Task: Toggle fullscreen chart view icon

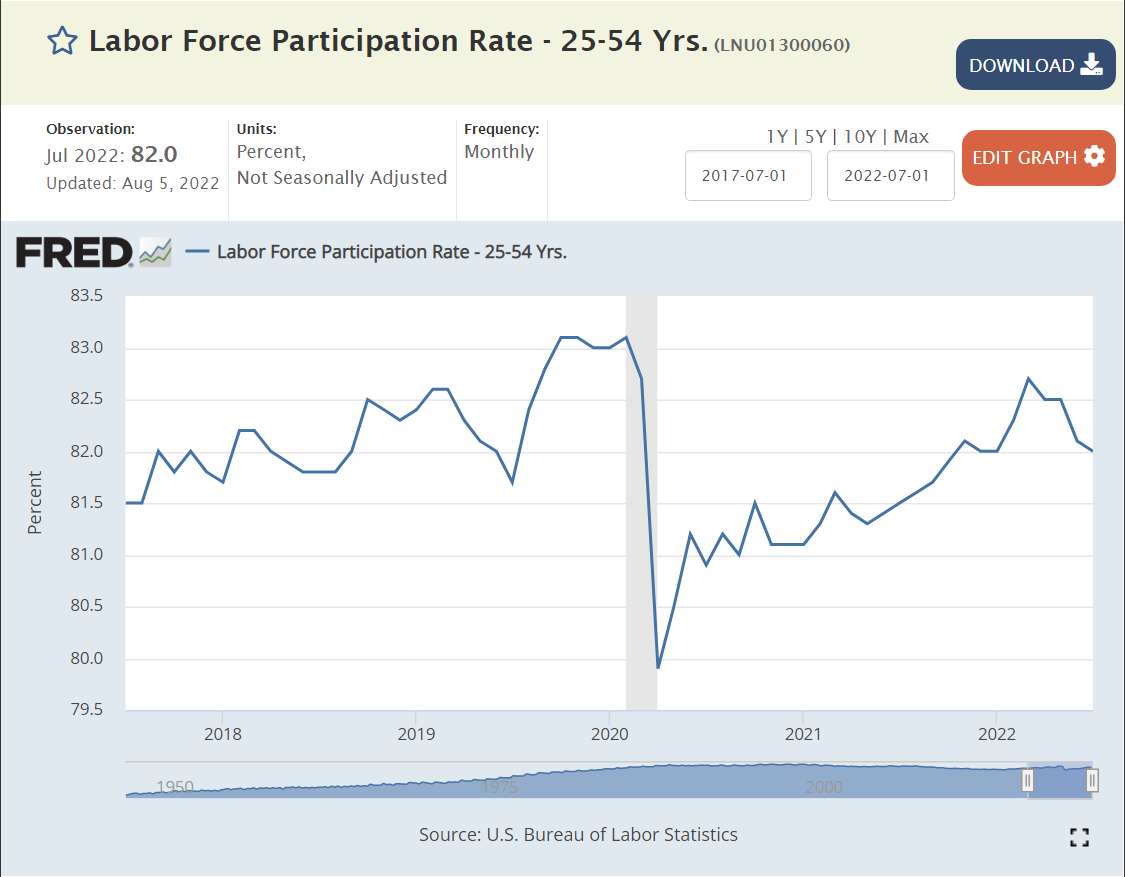Action: point(1079,838)
